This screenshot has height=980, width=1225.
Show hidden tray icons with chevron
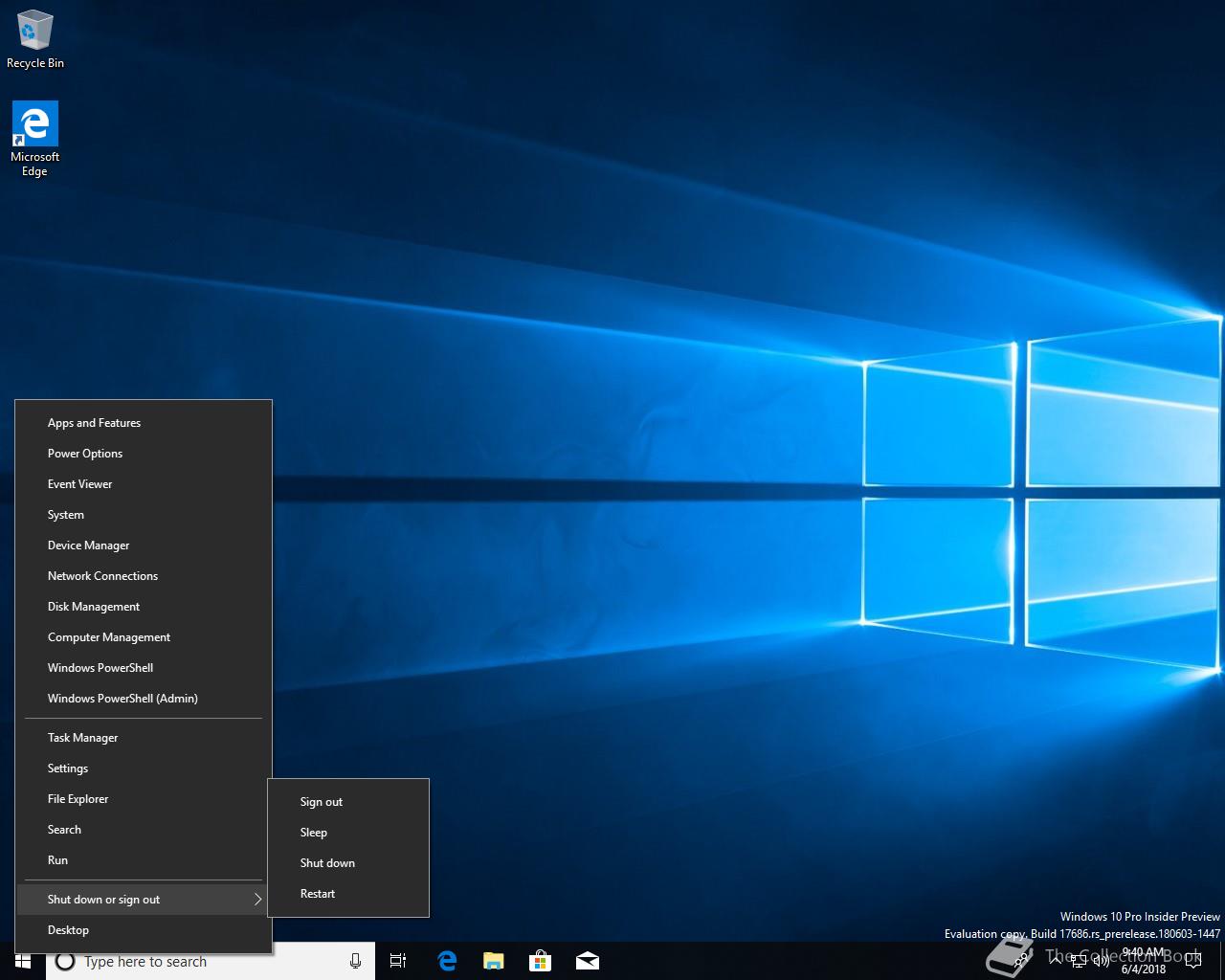(1056, 960)
